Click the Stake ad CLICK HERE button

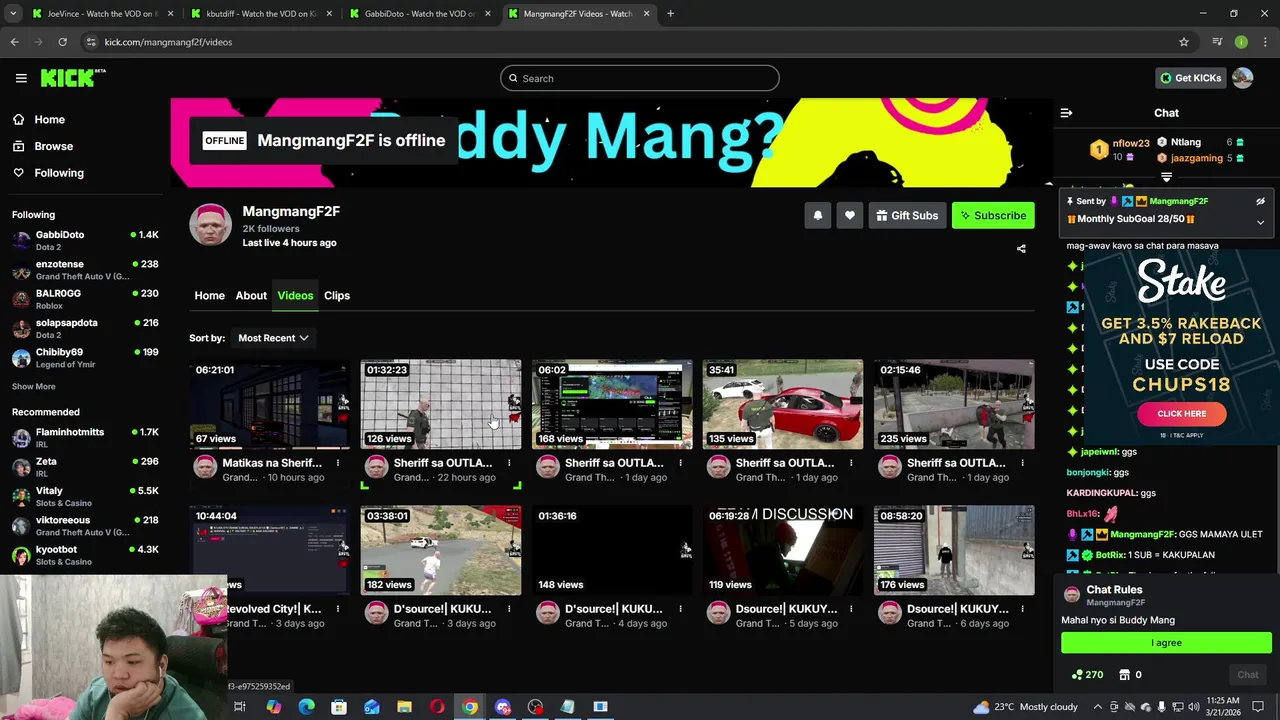pos(1181,413)
